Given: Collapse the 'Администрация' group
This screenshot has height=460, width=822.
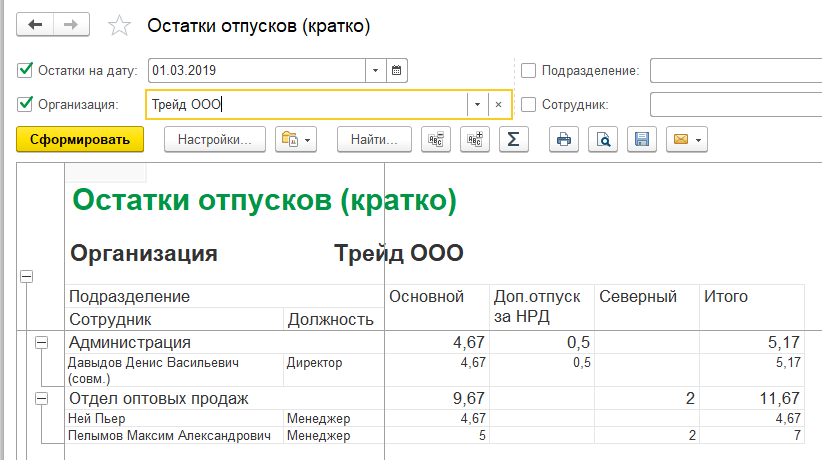Looking at the screenshot, I should point(41,343).
